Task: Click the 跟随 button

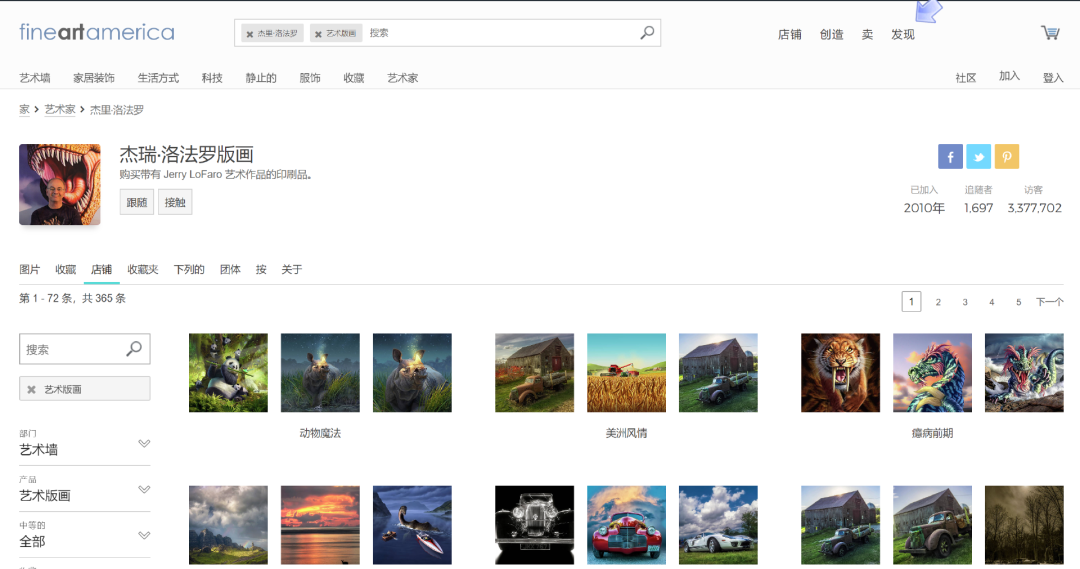Action: pyautogui.click(x=136, y=202)
